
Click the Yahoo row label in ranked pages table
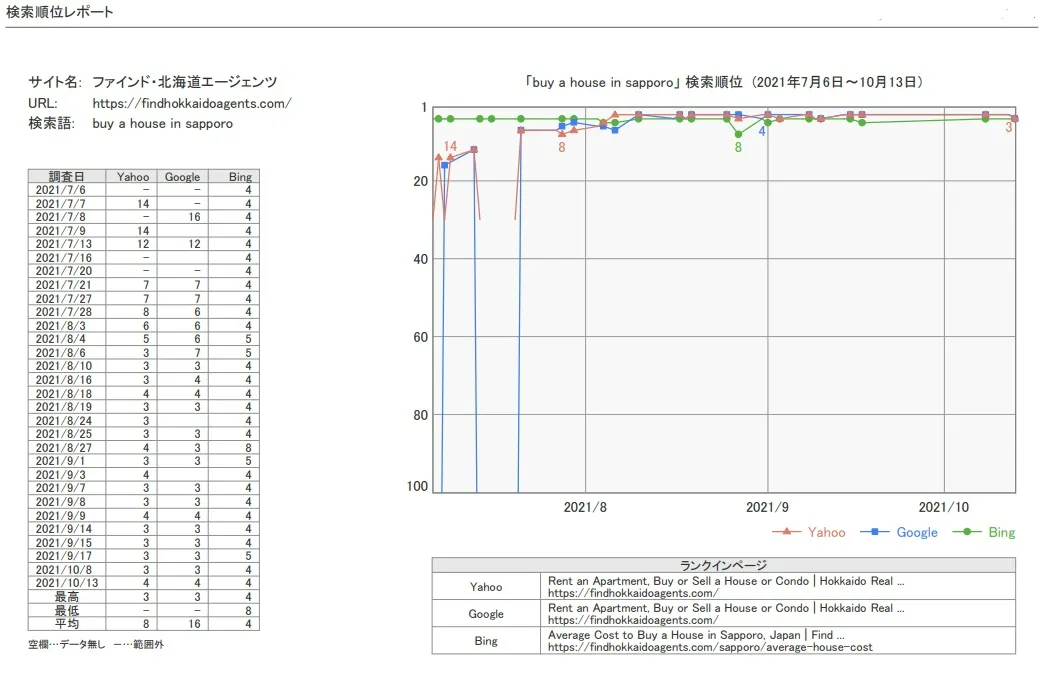pyautogui.click(x=486, y=587)
